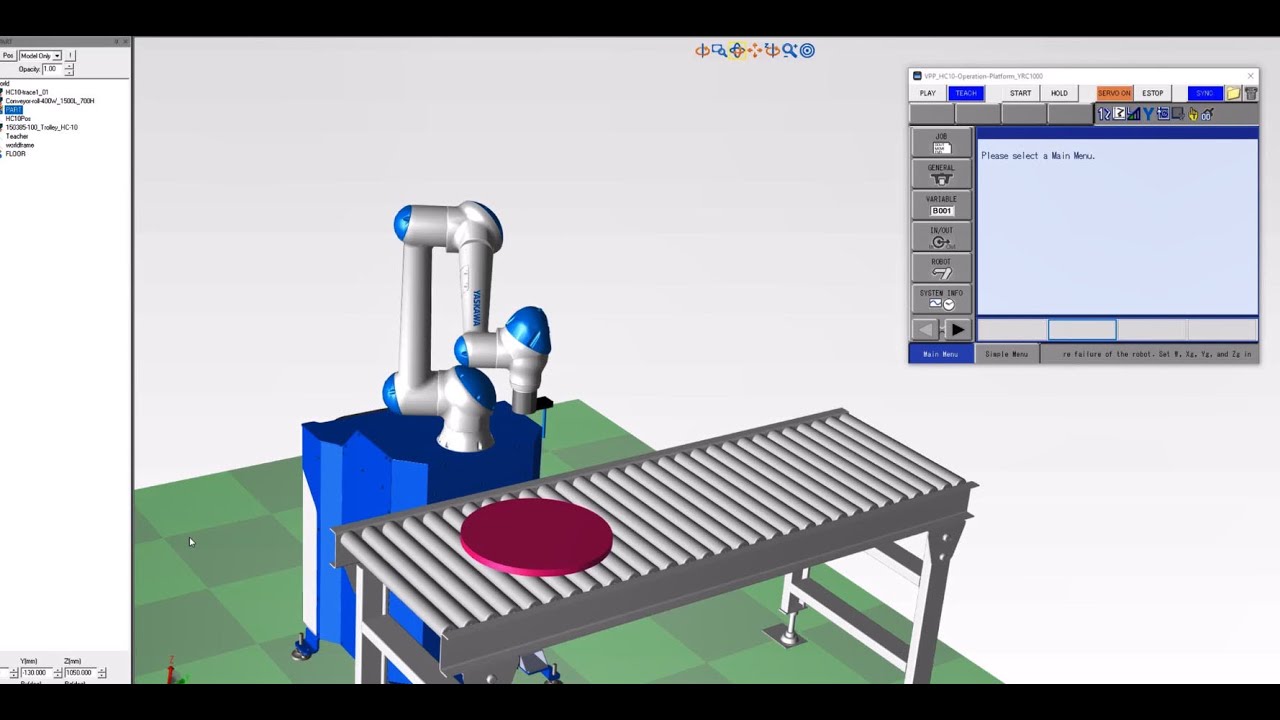The width and height of the screenshot is (1280, 720).
Task: Select the rotate view tool icon
Action: tap(703, 50)
